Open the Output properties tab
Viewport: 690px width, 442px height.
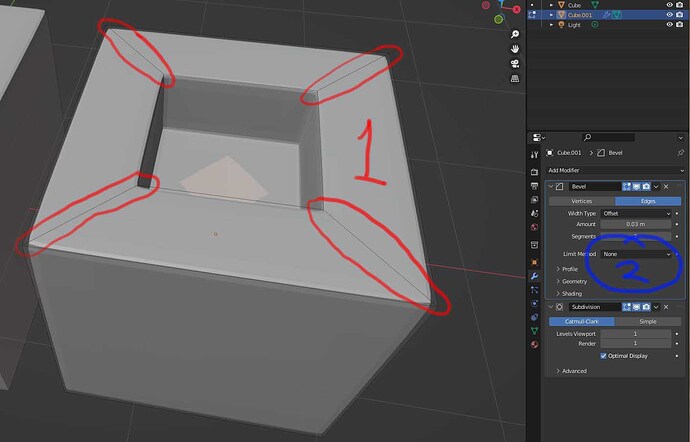click(x=534, y=186)
